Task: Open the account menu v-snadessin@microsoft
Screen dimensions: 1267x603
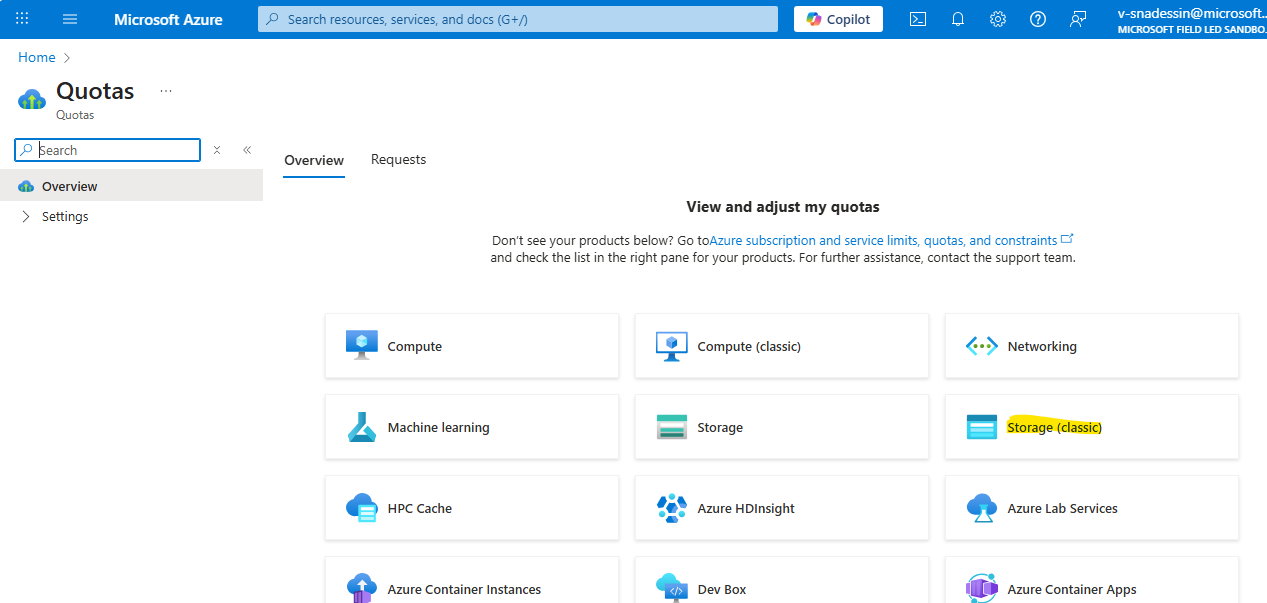Action: pyautogui.click(x=1192, y=19)
